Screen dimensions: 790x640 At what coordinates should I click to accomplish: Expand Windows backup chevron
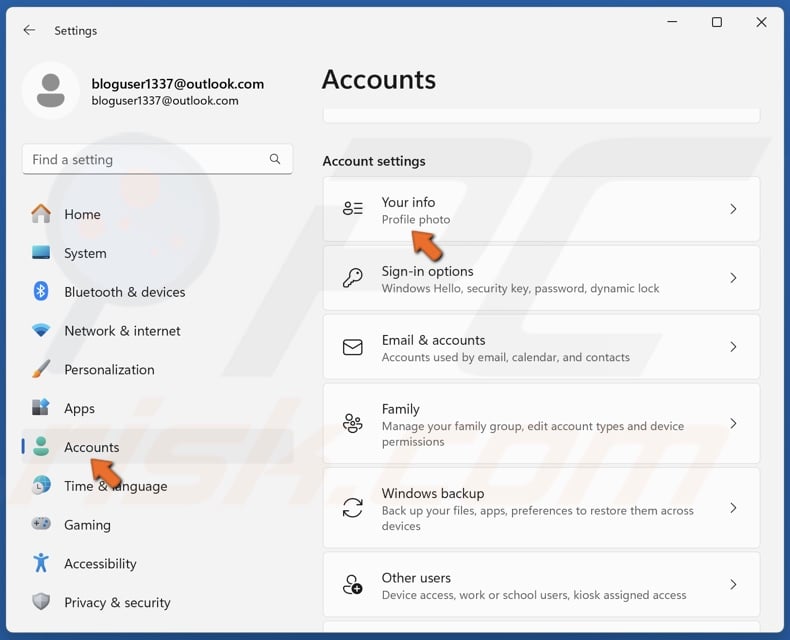click(x=734, y=507)
